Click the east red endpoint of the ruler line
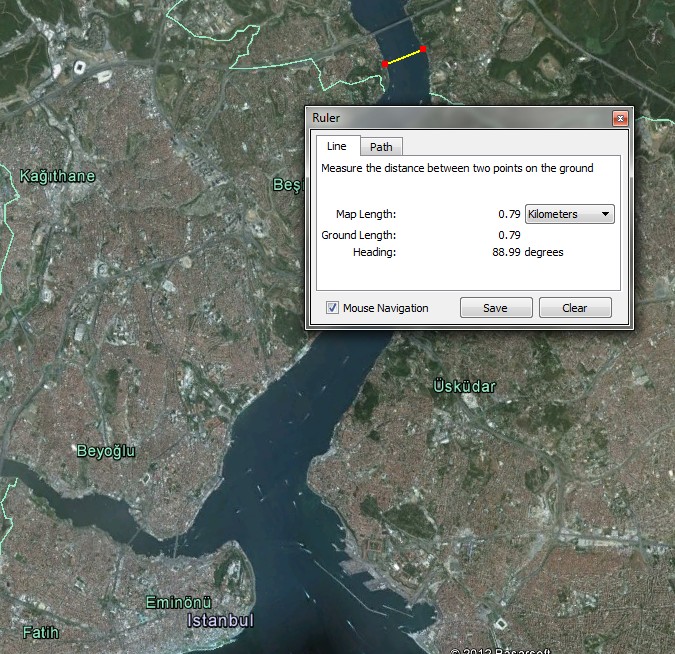Screen dimensions: 675x654 [x=423, y=50]
